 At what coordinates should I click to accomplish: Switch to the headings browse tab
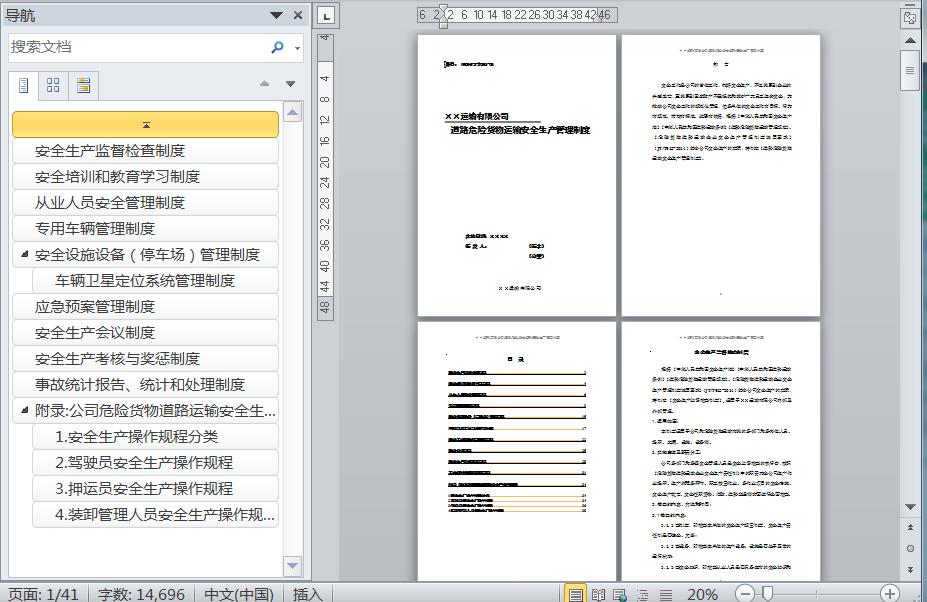24,86
